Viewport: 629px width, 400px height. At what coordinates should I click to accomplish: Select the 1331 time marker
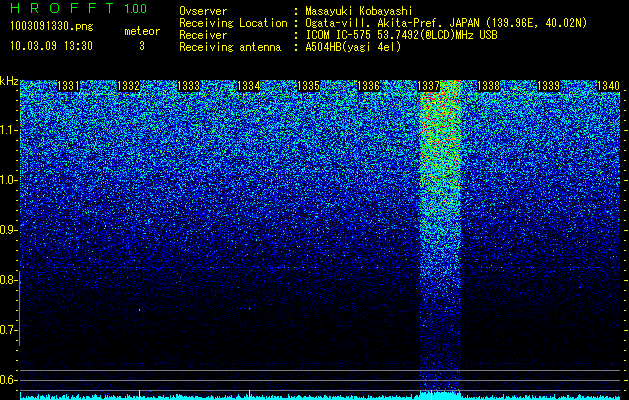(x=69, y=86)
